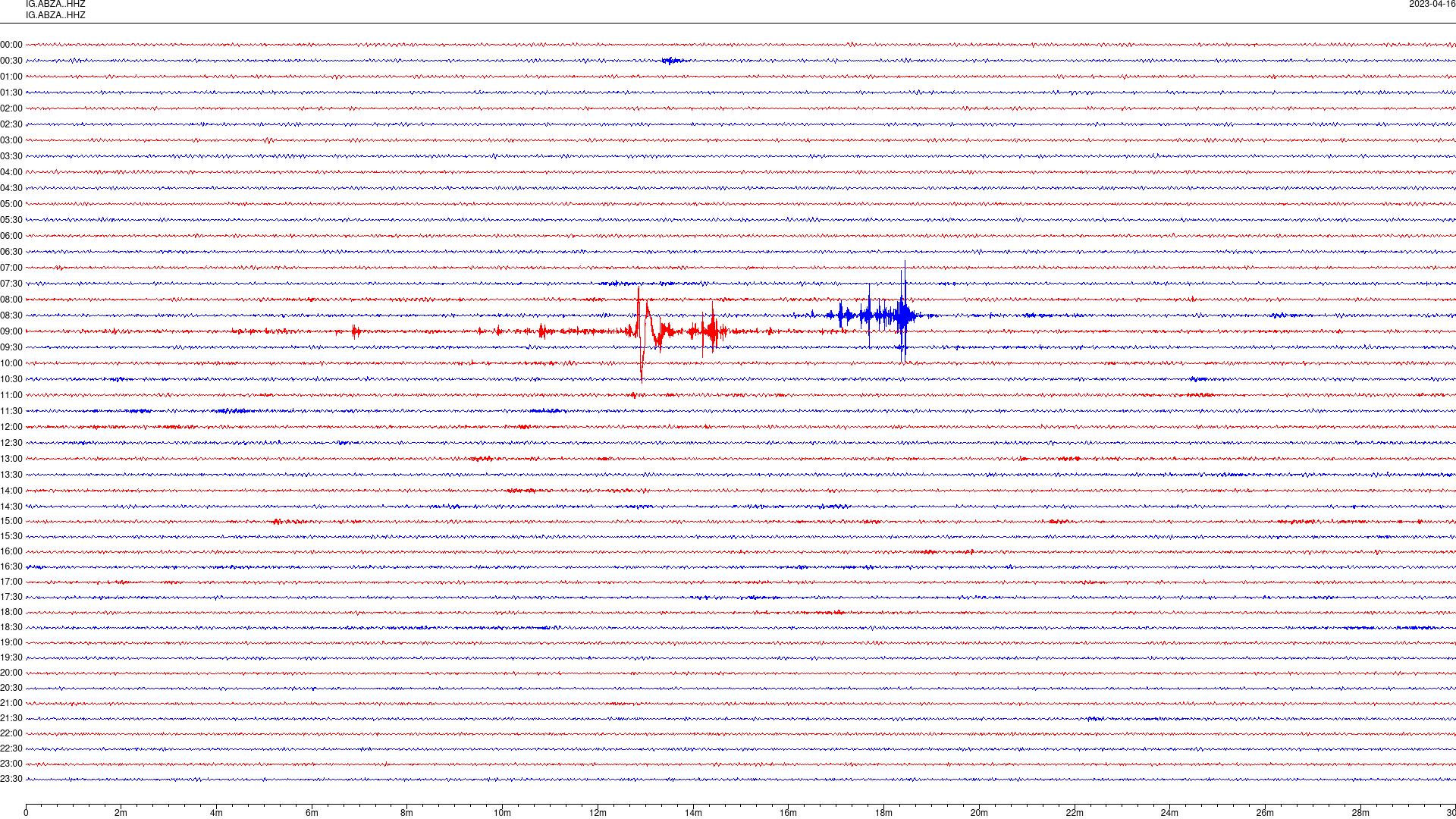Click the 09:30 time row label

coord(11,347)
